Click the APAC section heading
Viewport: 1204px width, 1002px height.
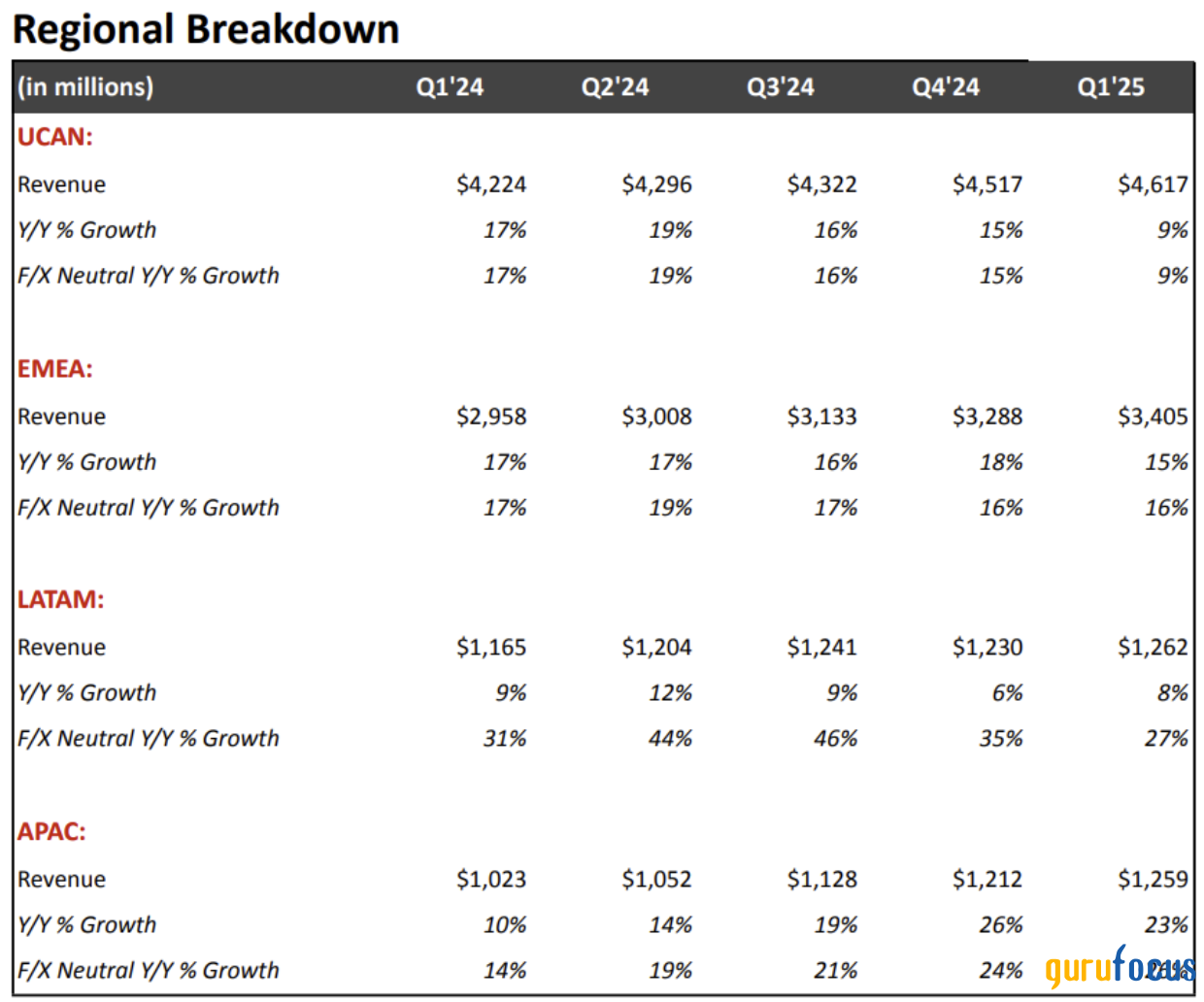point(51,831)
